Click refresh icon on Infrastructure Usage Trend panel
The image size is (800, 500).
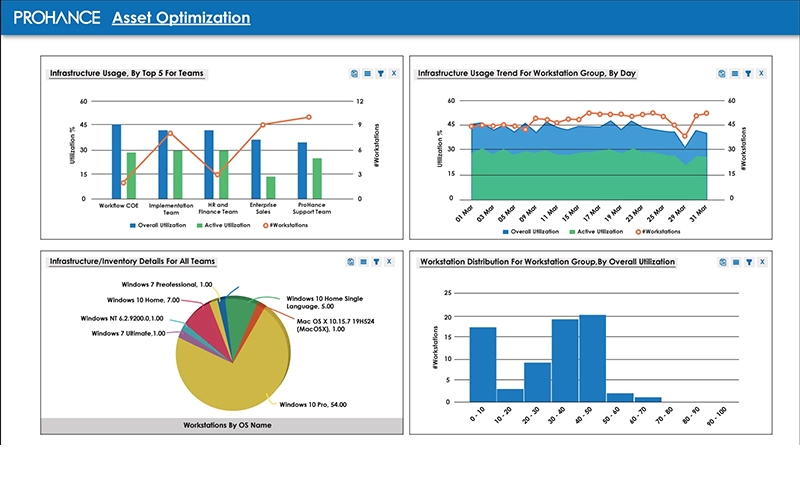(x=721, y=73)
